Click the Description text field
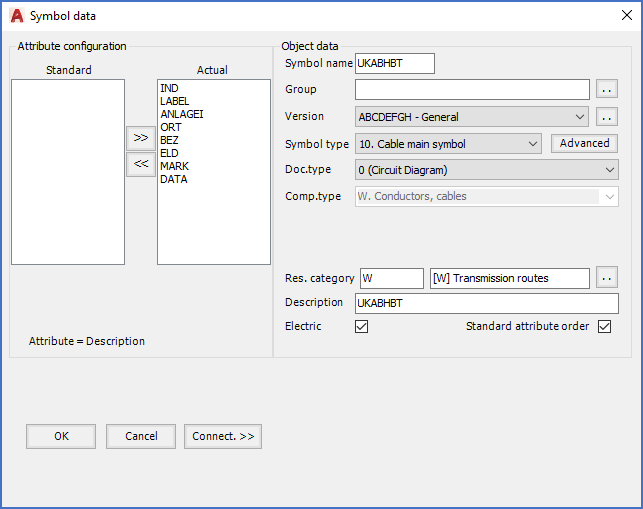 point(486,303)
